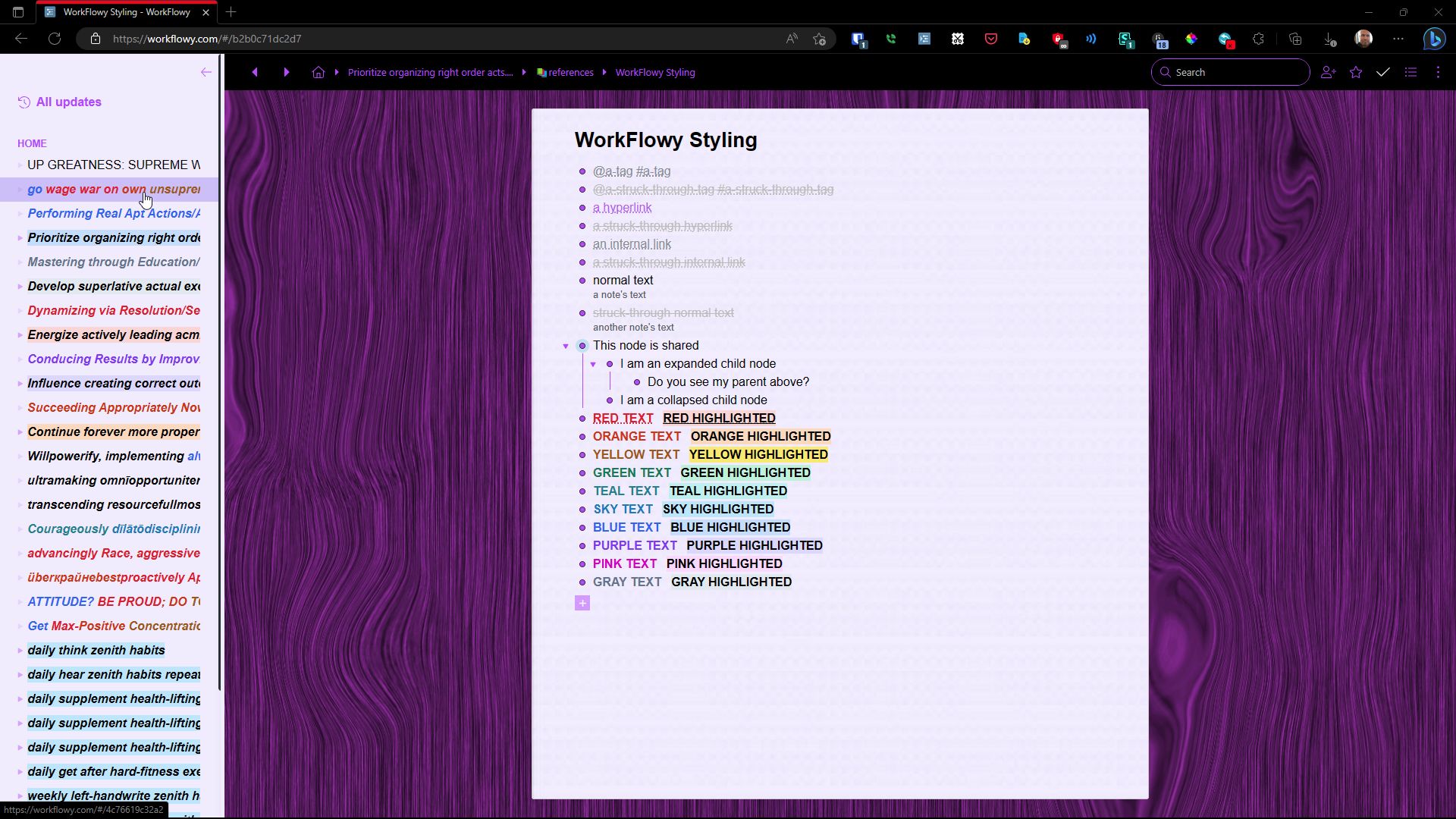Open read aloud icon in address bar
This screenshot has height=819, width=1456.
[792, 39]
